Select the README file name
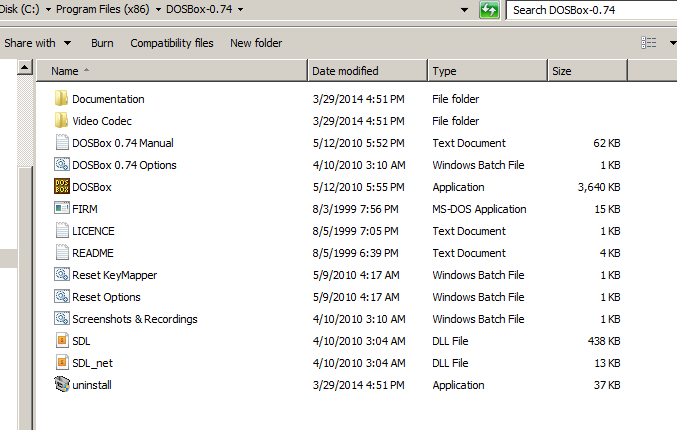The width and height of the screenshot is (677, 430). (93, 253)
